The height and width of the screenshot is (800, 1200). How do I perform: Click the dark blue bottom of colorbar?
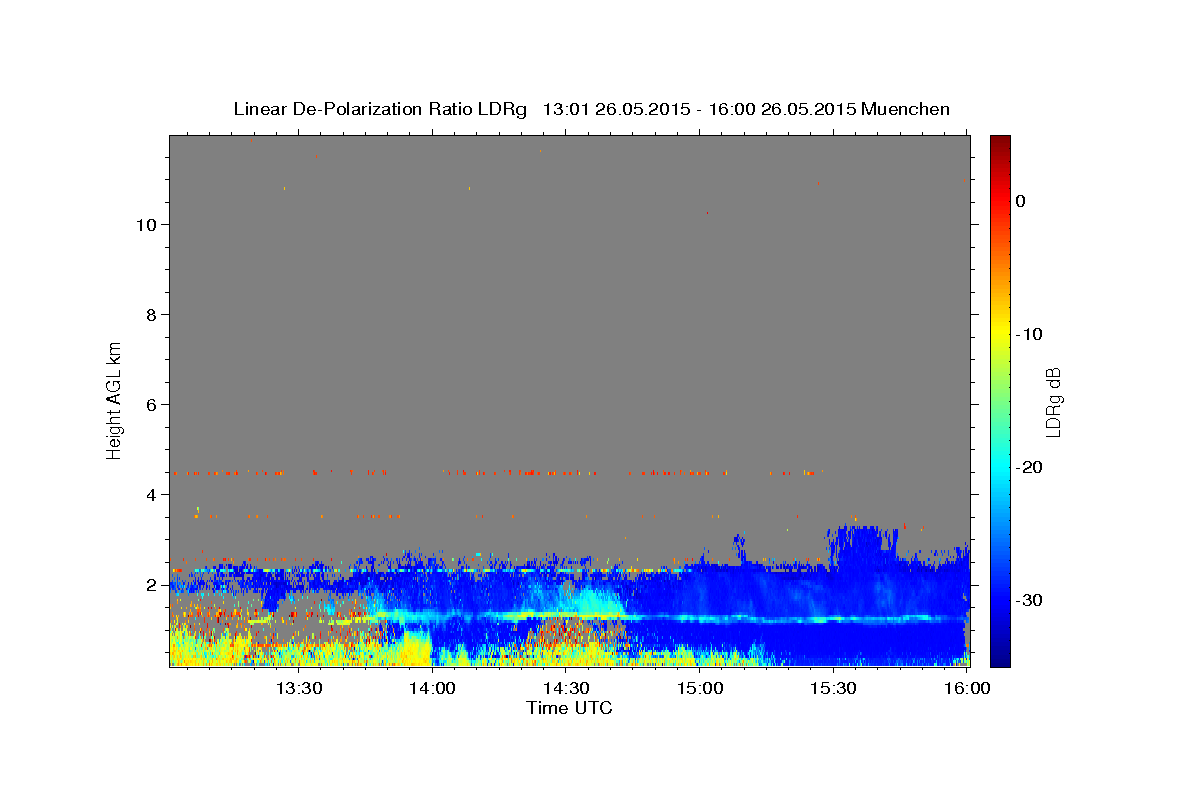coord(1000,660)
